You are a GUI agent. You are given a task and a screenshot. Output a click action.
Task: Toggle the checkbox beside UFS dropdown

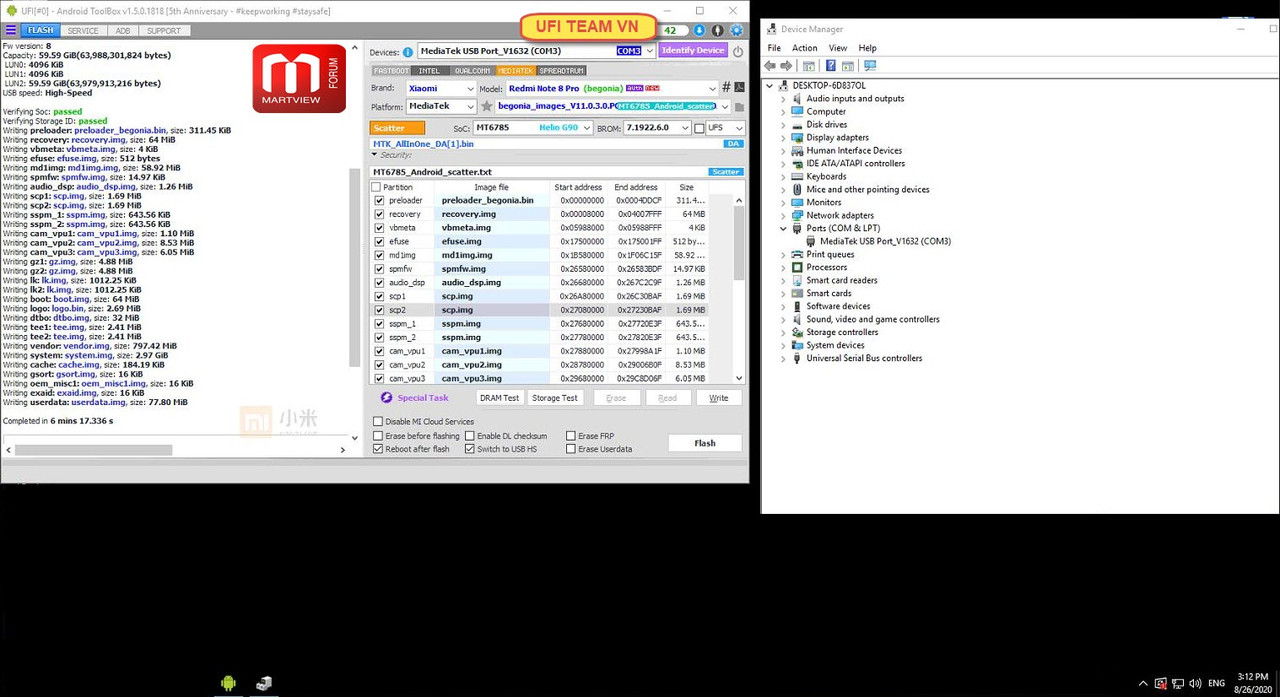point(699,128)
